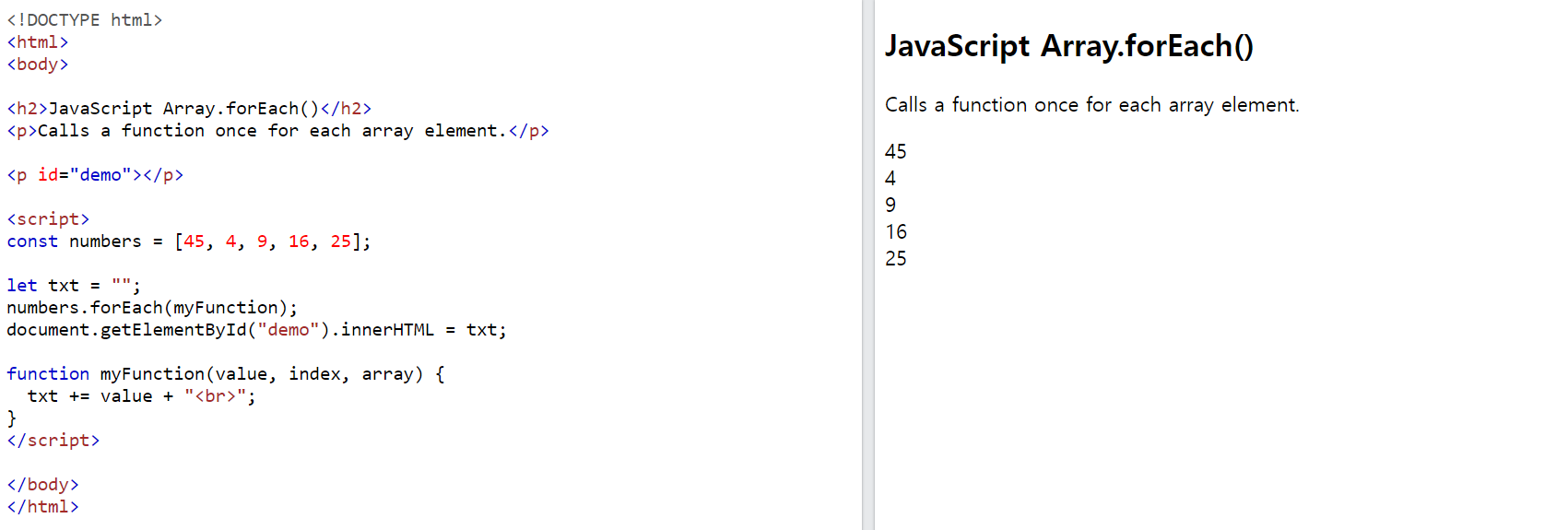
Task: Click output value 45 in result pane
Action: (896, 151)
